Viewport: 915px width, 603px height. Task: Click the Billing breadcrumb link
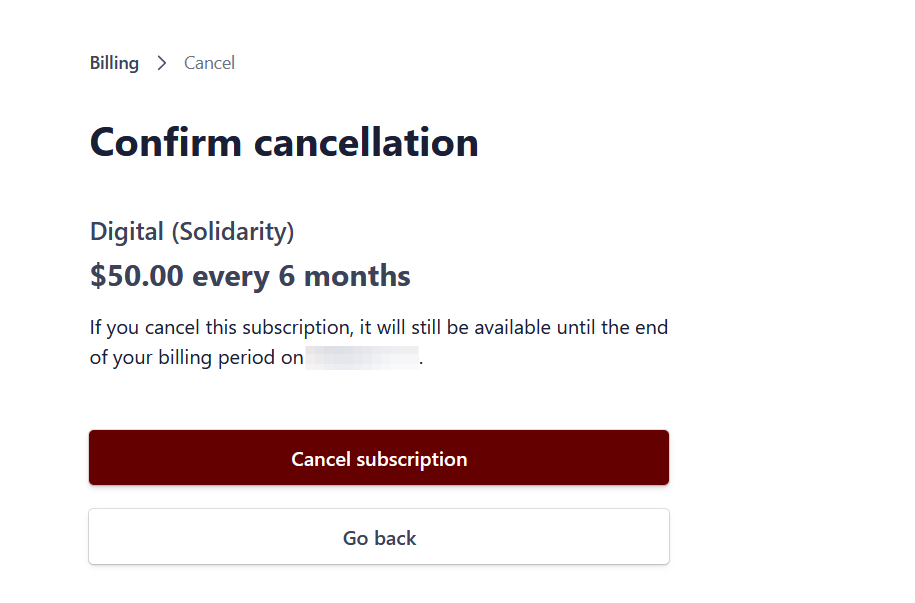[114, 63]
